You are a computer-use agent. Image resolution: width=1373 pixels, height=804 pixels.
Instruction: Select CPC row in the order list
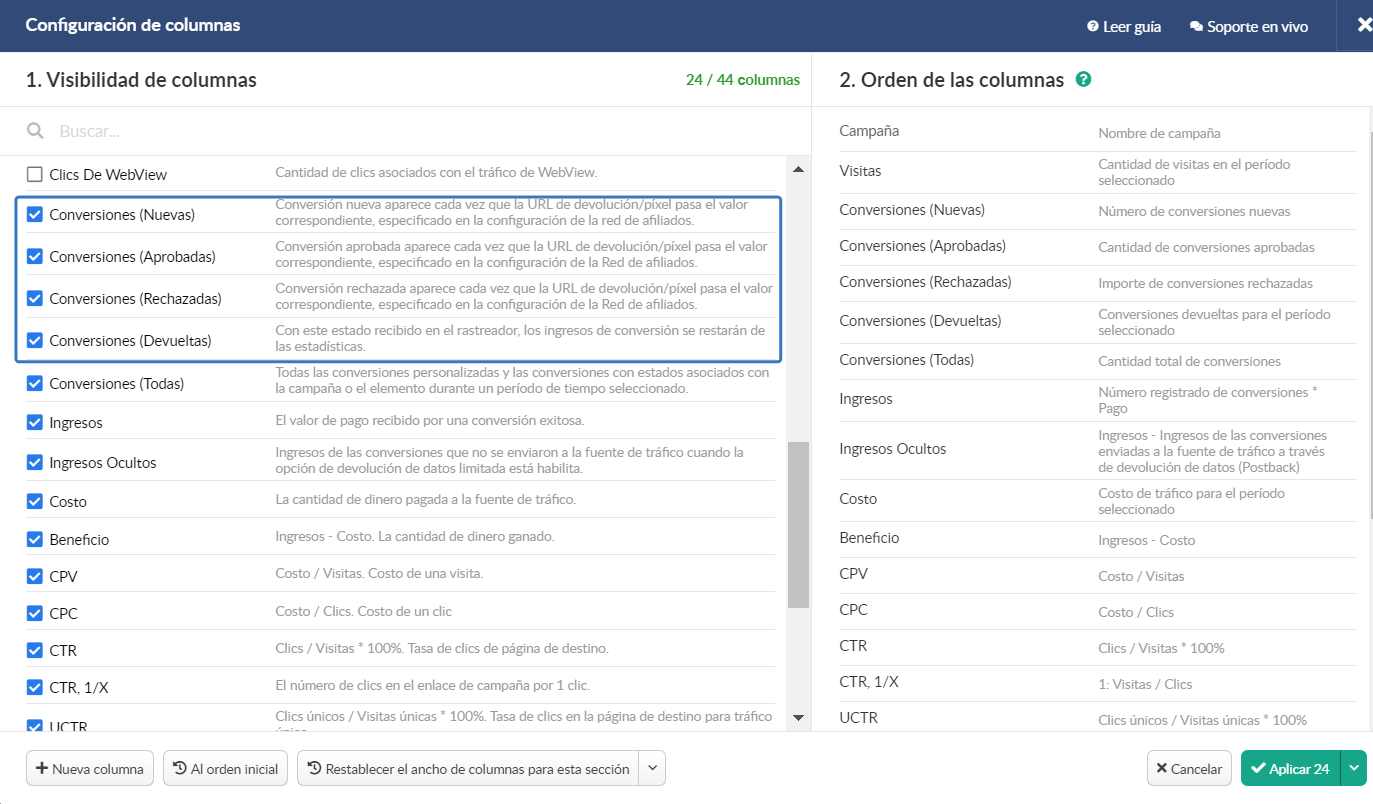(x=1098, y=610)
